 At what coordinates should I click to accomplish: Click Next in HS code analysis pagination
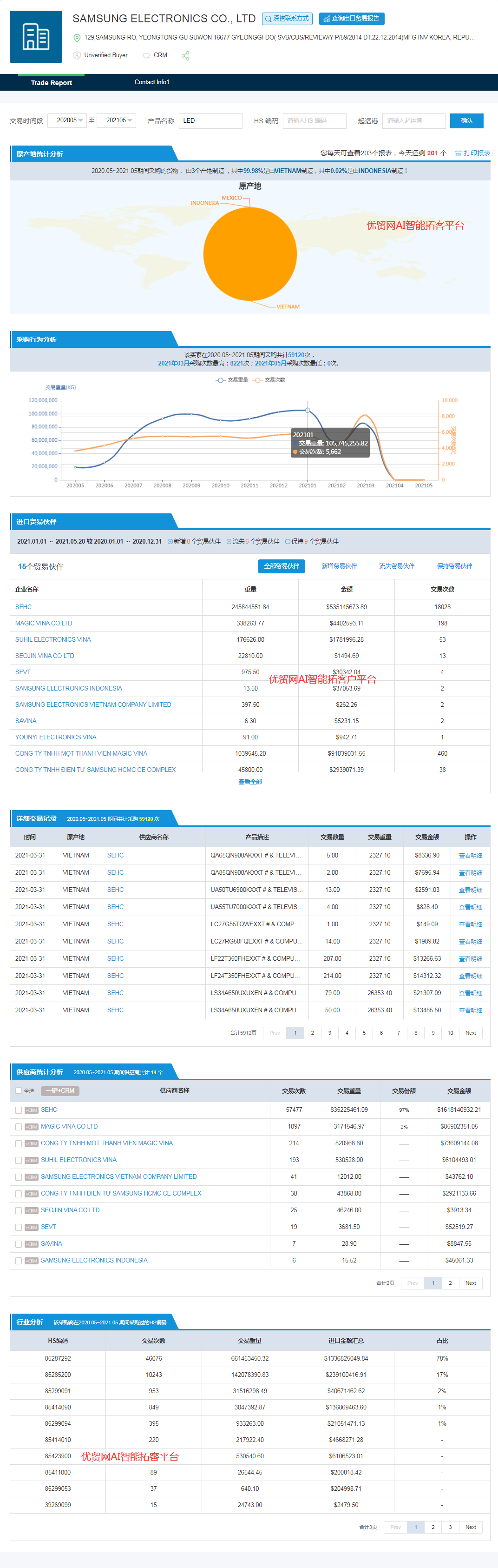click(x=471, y=1527)
